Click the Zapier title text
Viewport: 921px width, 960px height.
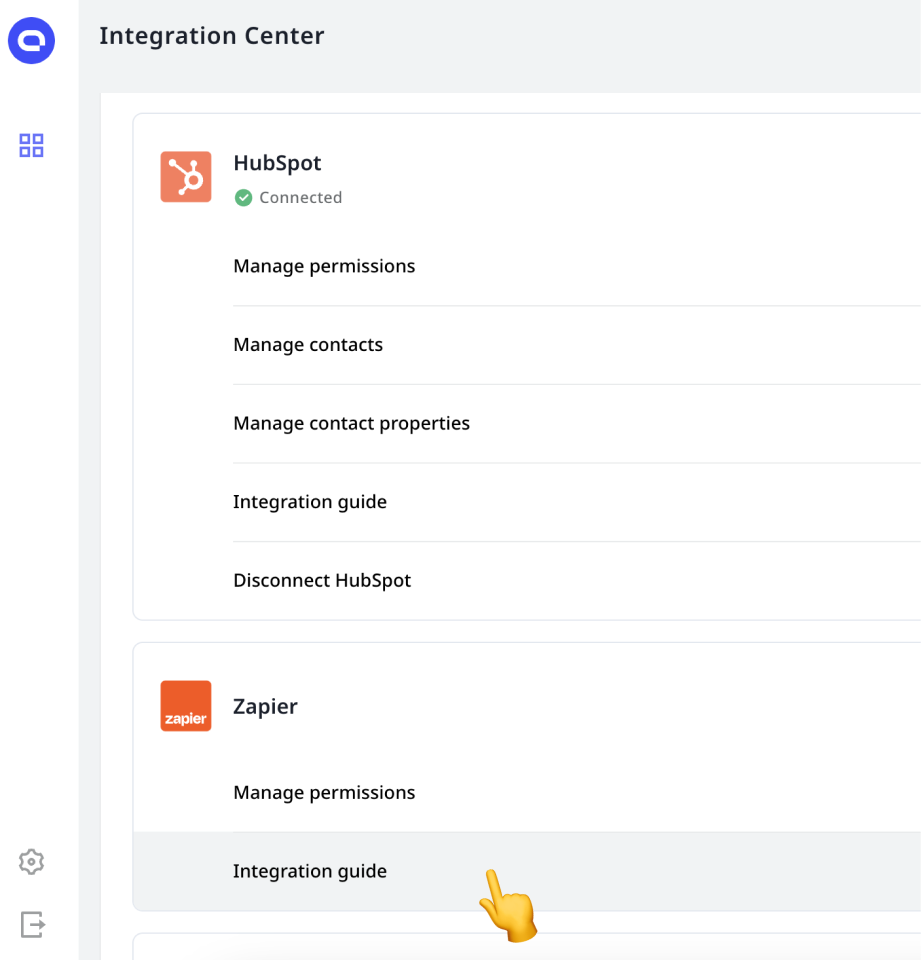(x=265, y=707)
